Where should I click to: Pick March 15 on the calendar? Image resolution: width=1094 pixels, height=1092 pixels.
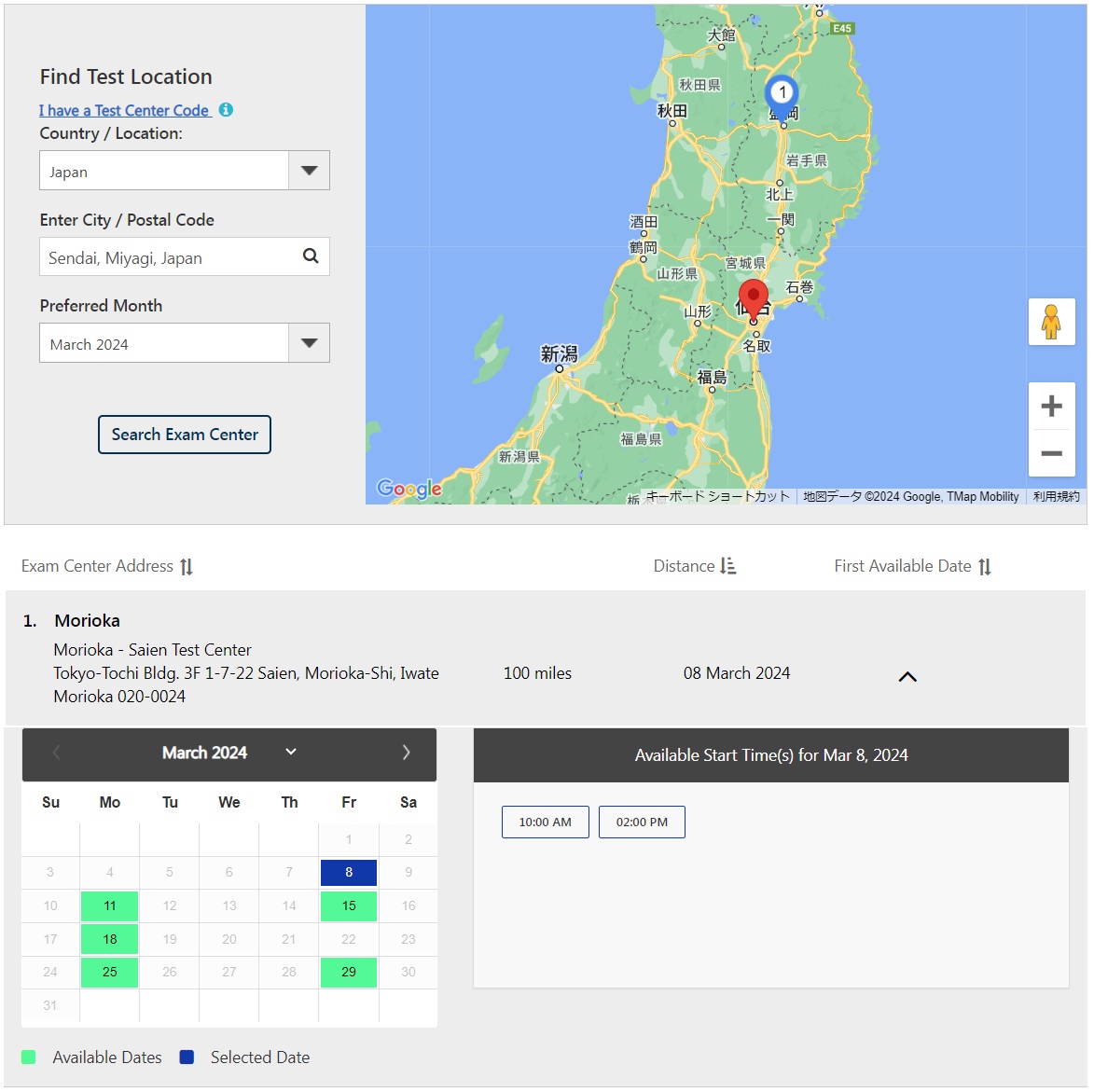point(349,906)
